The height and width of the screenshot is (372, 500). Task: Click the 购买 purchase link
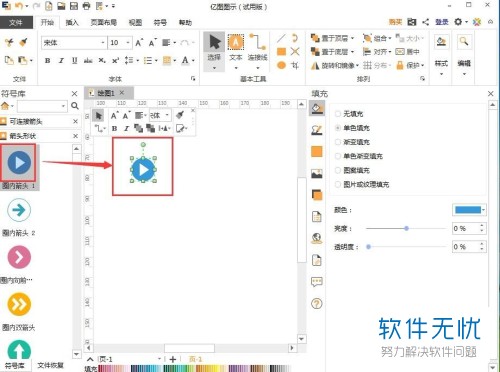[395, 22]
